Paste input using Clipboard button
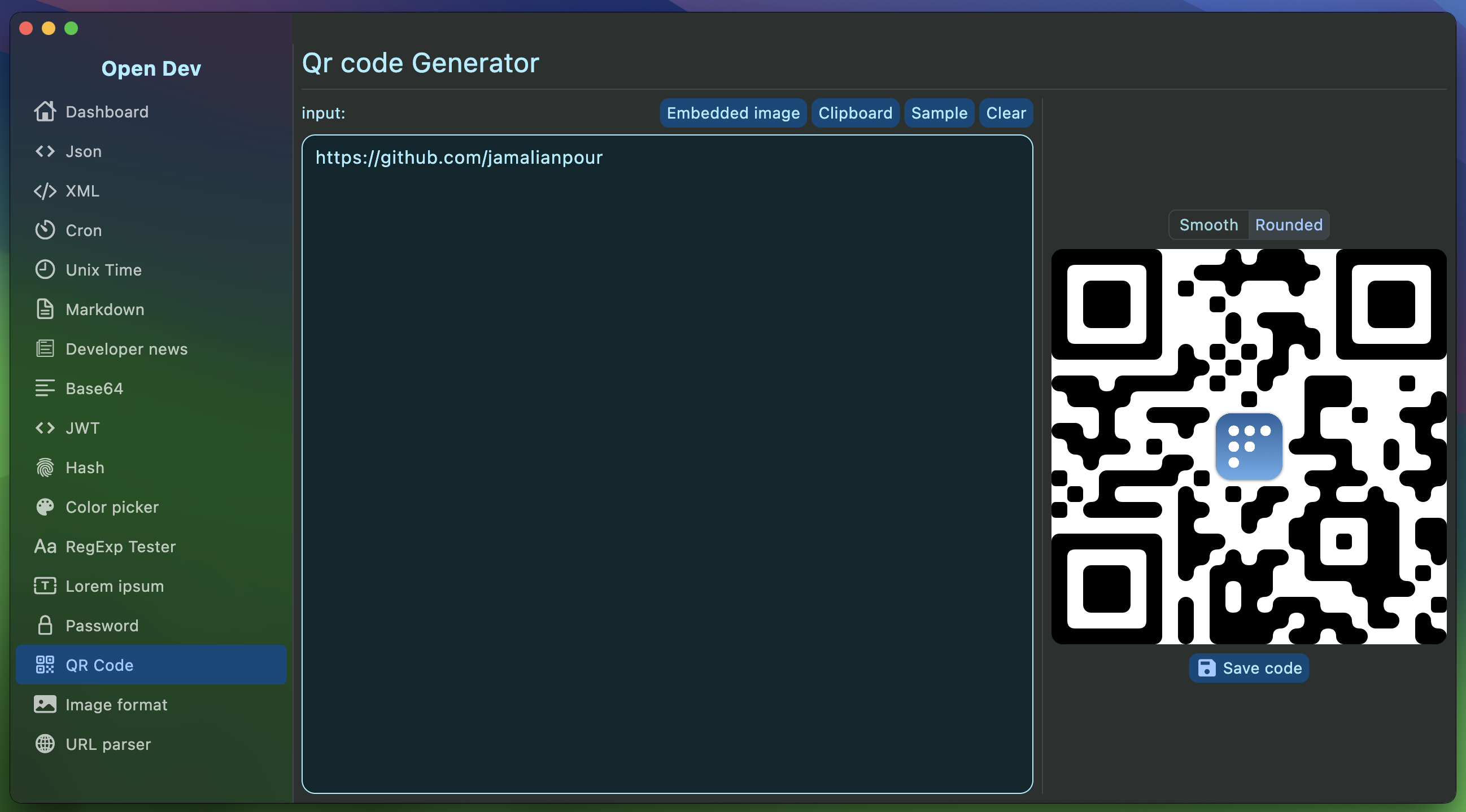This screenshot has width=1466, height=812. pyautogui.click(x=856, y=113)
